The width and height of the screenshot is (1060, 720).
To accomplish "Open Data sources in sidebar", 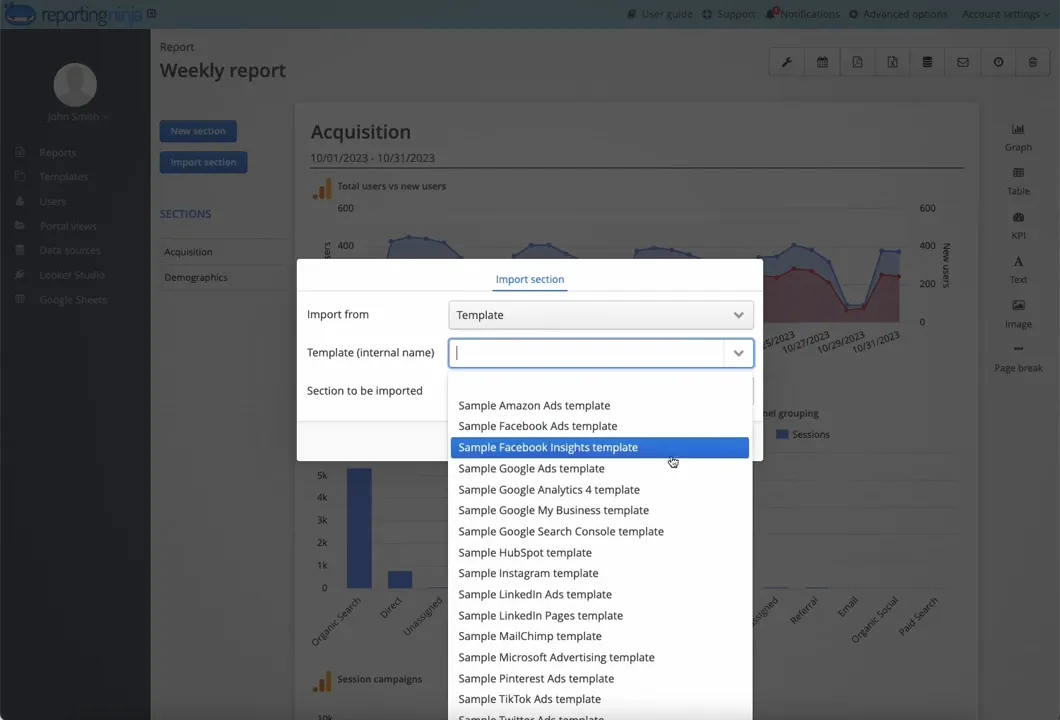I will pyautogui.click(x=70, y=251).
